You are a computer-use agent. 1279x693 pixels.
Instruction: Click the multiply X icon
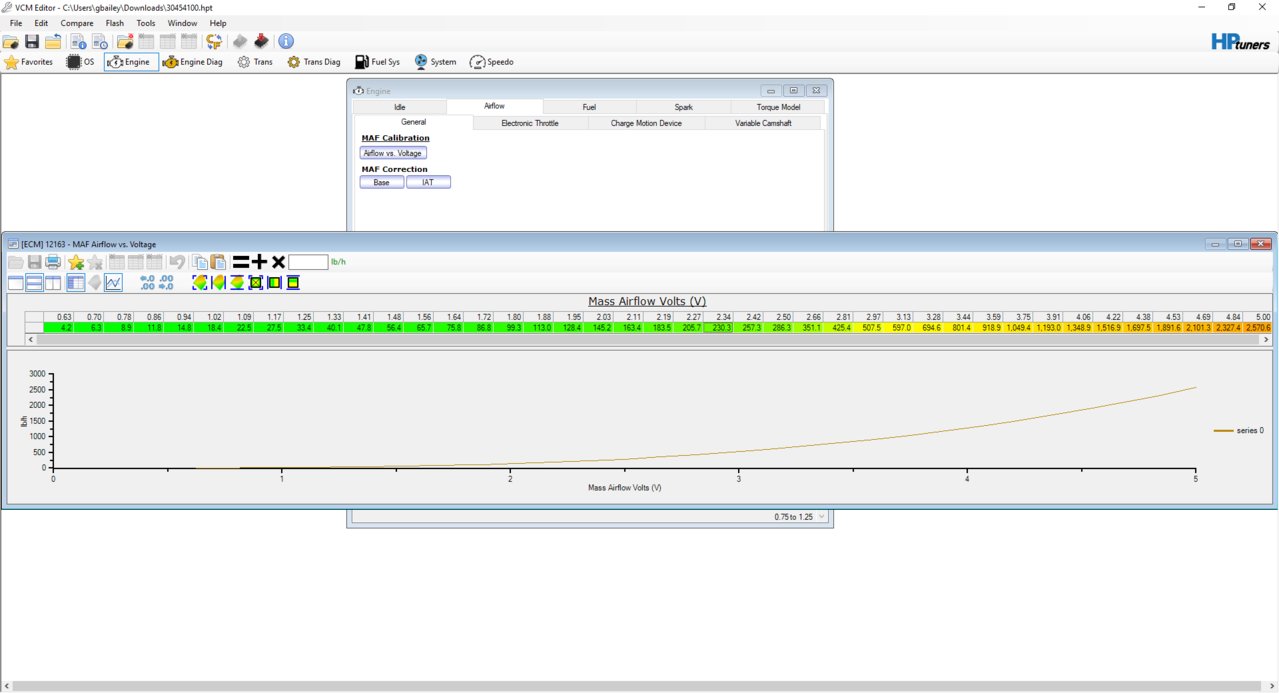tap(278, 262)
